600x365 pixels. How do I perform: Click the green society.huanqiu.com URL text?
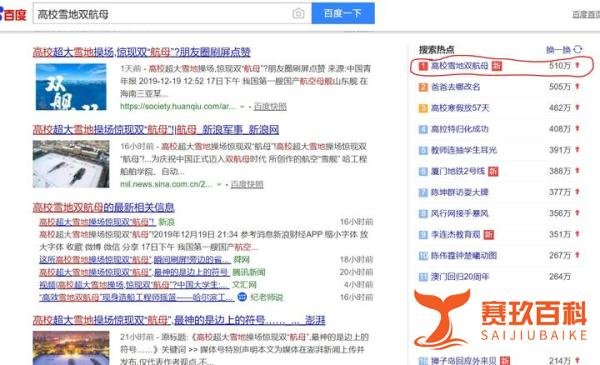[x=178, y=106]
